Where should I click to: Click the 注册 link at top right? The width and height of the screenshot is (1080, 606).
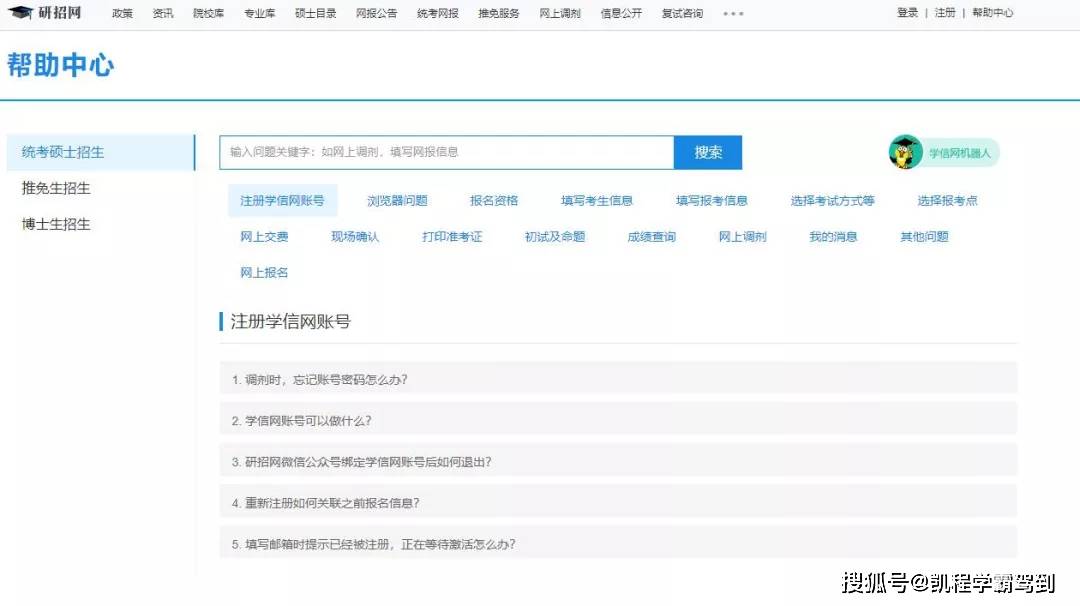945,13
